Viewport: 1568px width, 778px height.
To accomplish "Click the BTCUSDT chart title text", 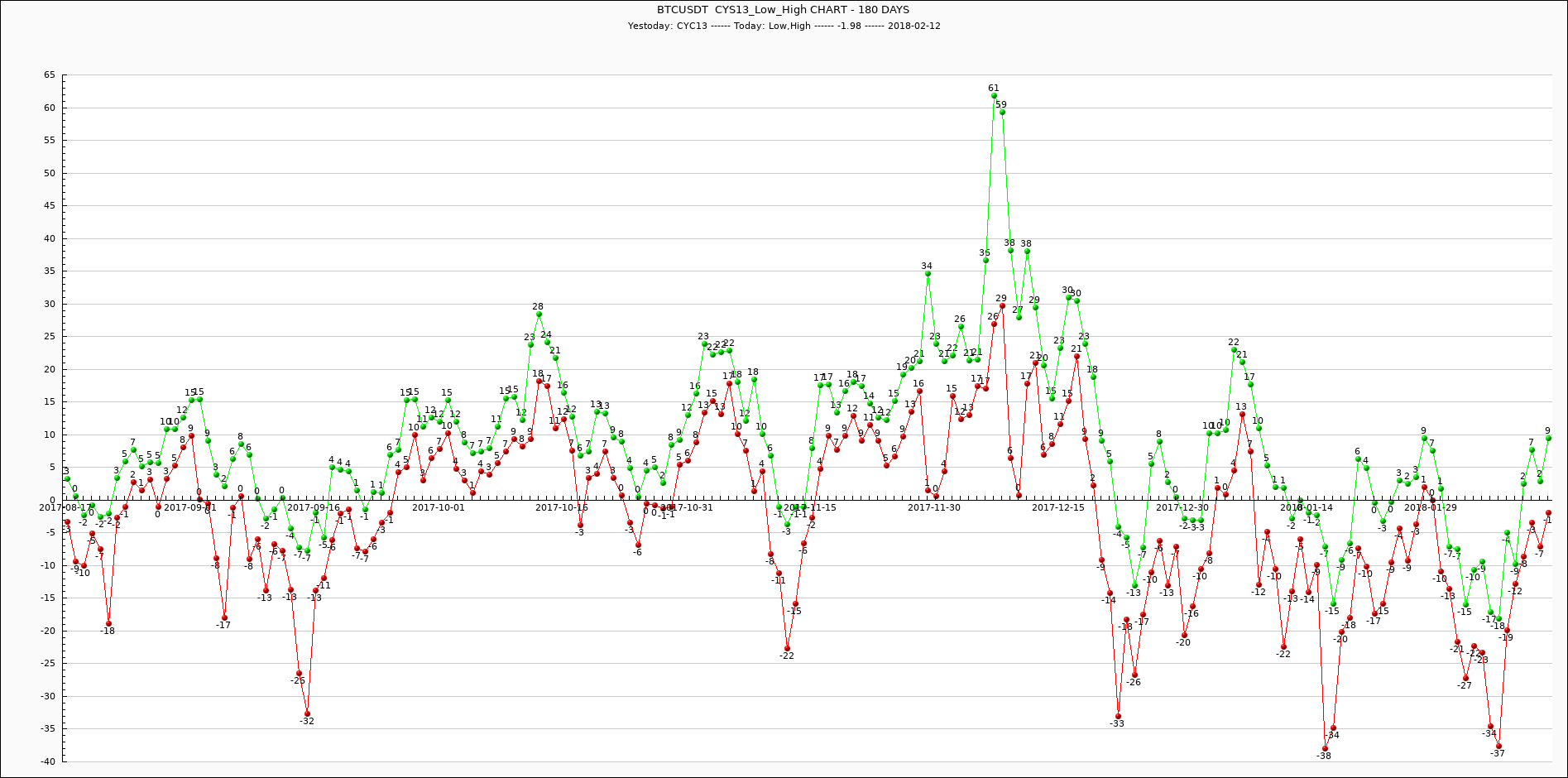I will 783,10.
